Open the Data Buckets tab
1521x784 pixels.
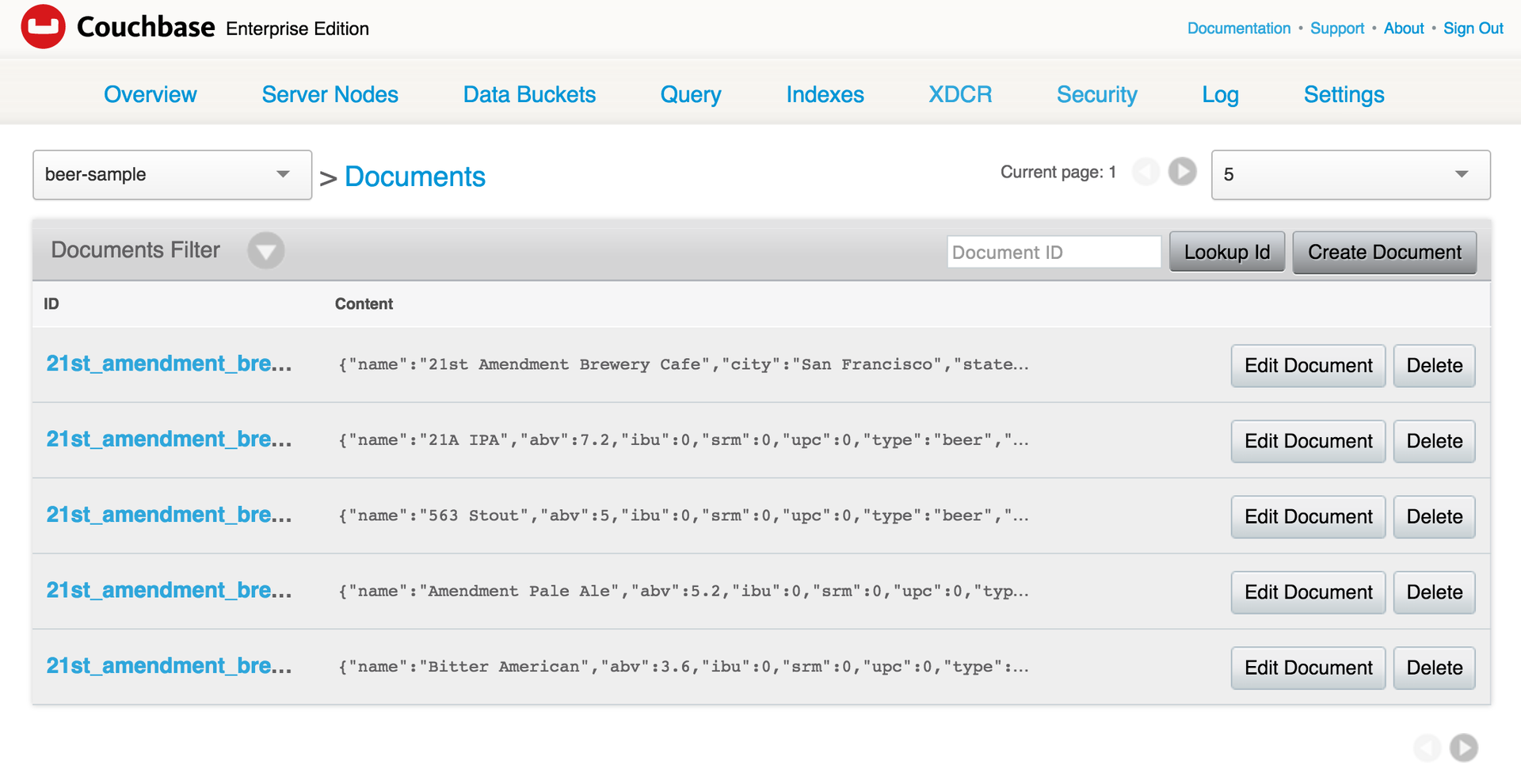tap(529, 94)
